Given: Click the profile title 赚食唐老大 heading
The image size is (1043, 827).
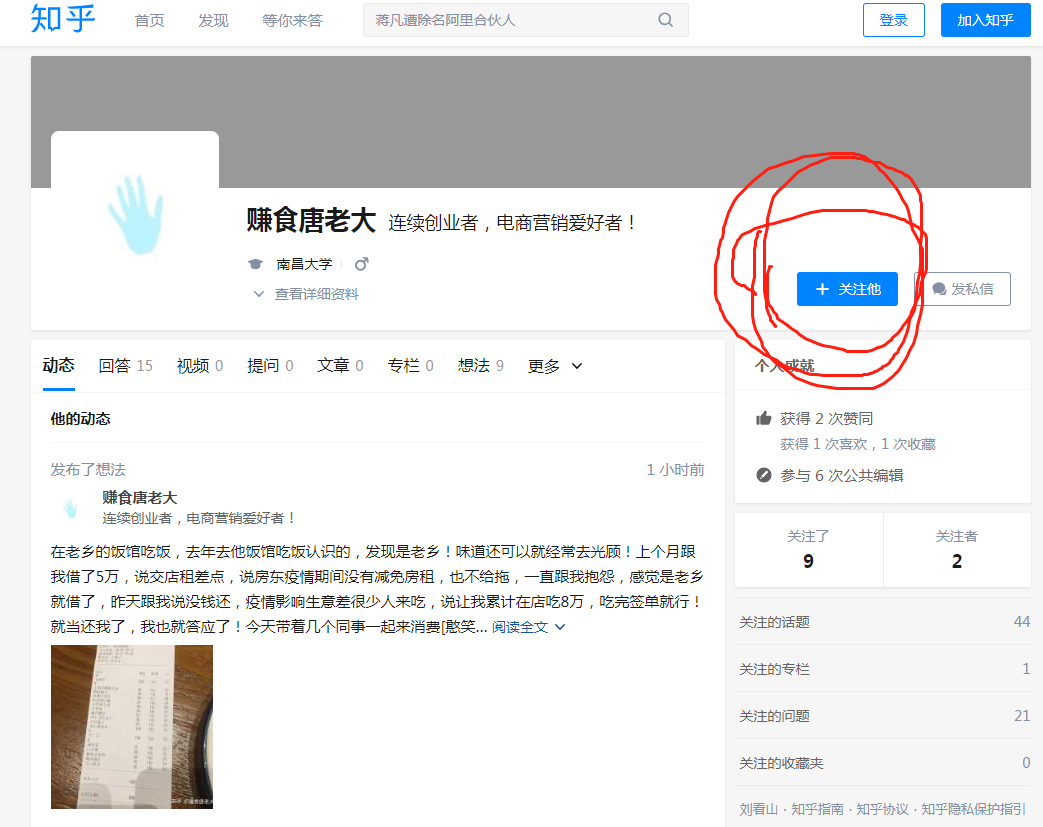Looking at the screenshot, I should (311, 220).
